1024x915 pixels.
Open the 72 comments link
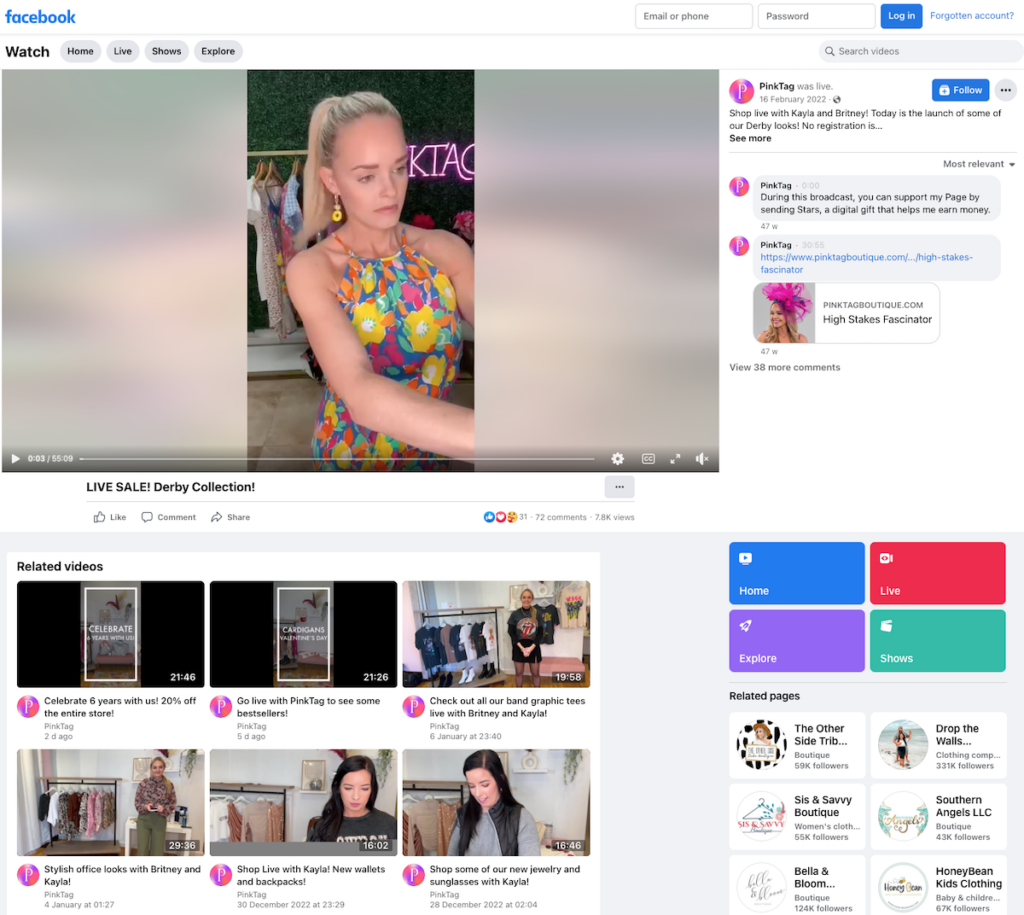(x=561, y=517)
